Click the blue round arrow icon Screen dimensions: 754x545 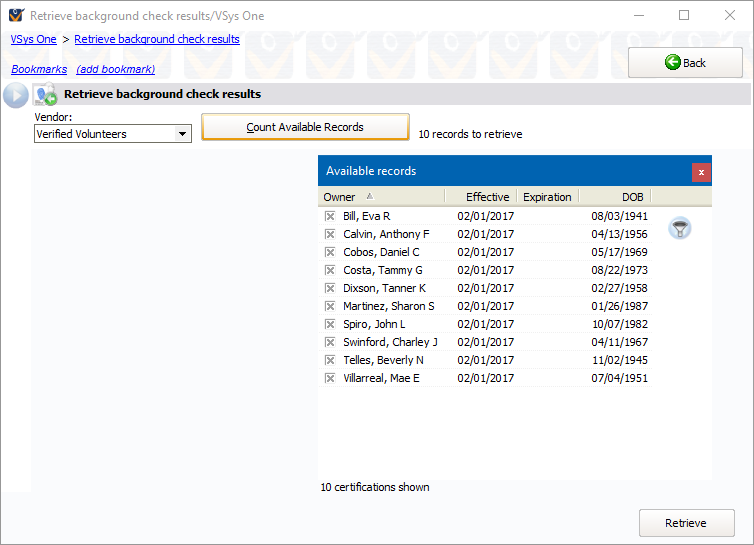click(15, 95)
